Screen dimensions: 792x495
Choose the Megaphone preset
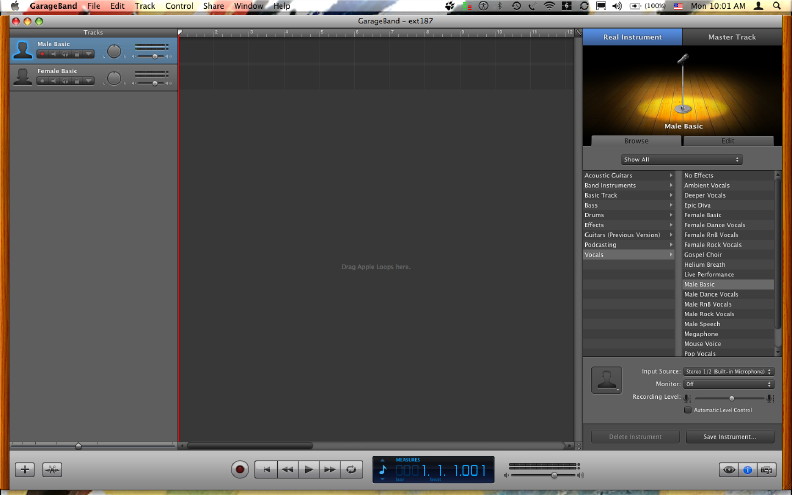[x=728, y=334]
